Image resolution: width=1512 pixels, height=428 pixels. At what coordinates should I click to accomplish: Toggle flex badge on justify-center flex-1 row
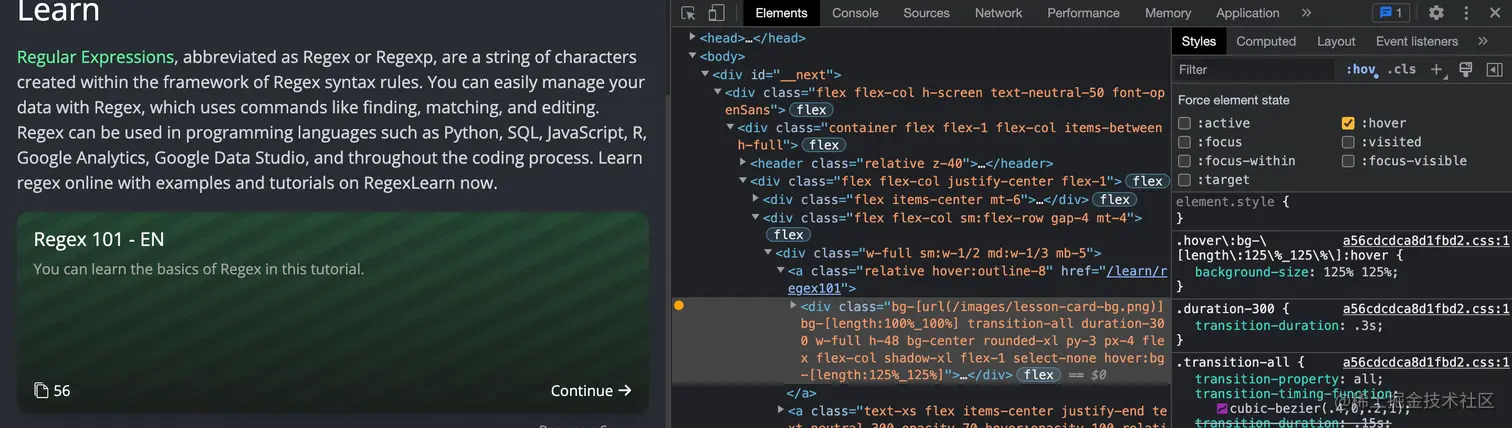(1147, 181)
